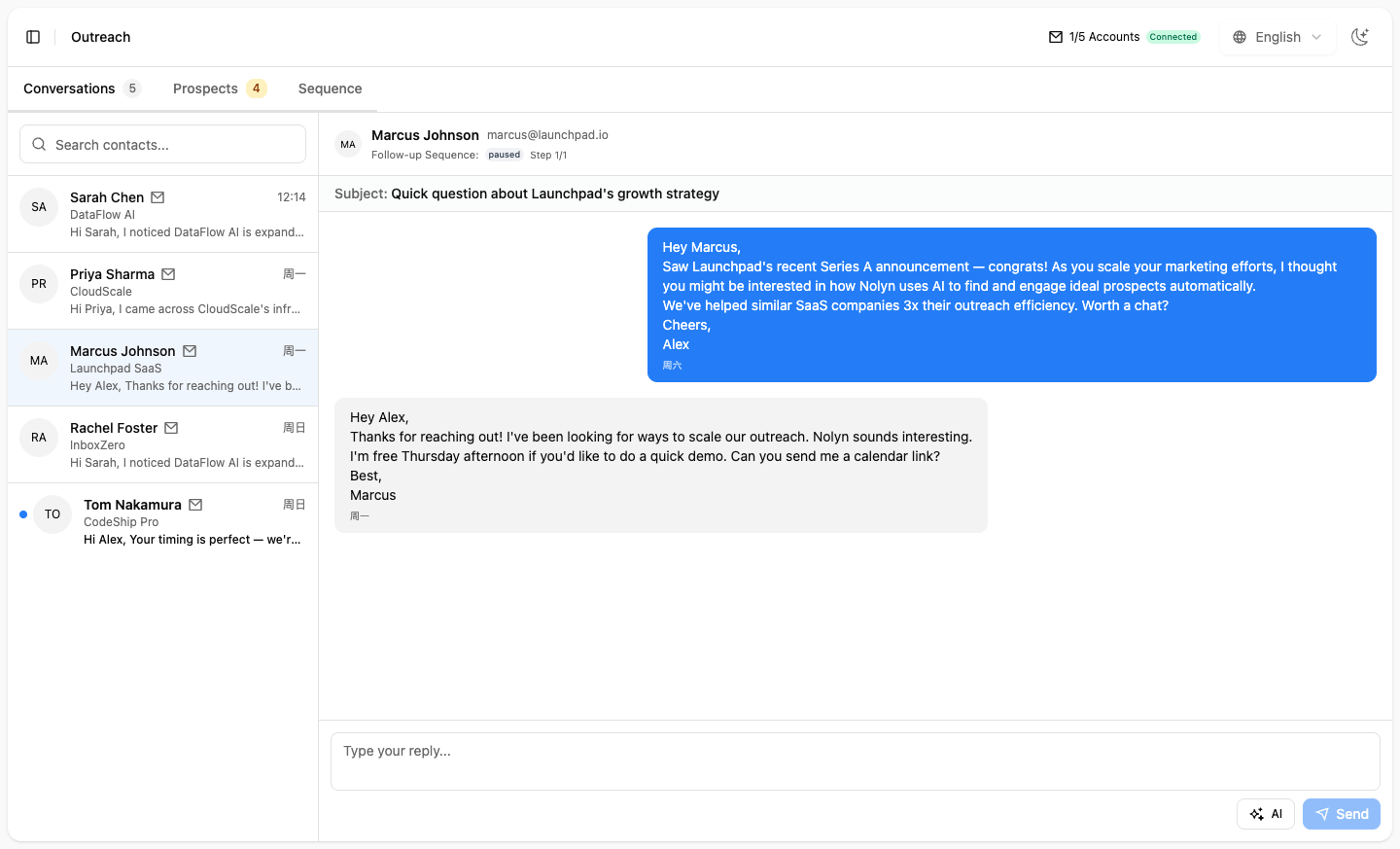Click envelope icon beside Tom Nakamura
Screen dimensions: 1400x849
click(195, 505)
